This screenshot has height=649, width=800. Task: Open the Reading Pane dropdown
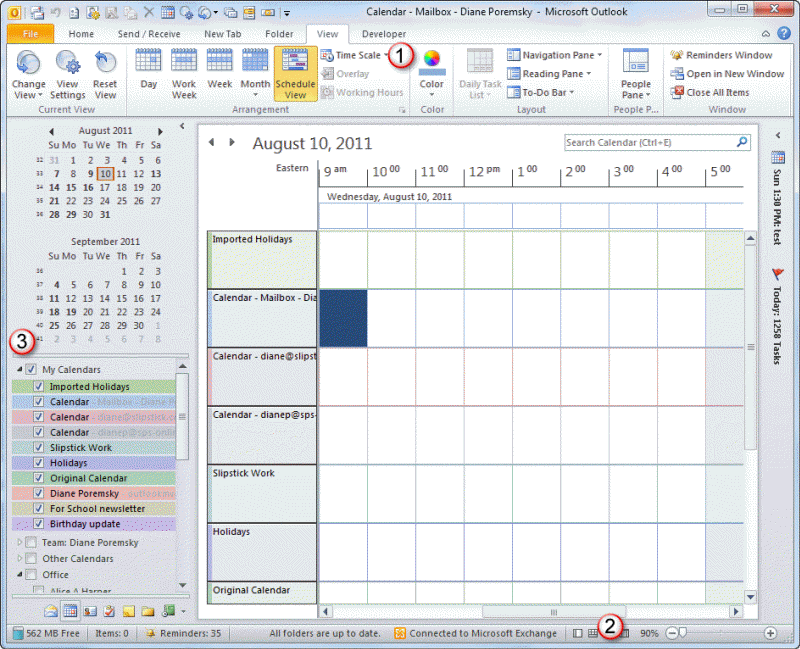pos(549,74)
